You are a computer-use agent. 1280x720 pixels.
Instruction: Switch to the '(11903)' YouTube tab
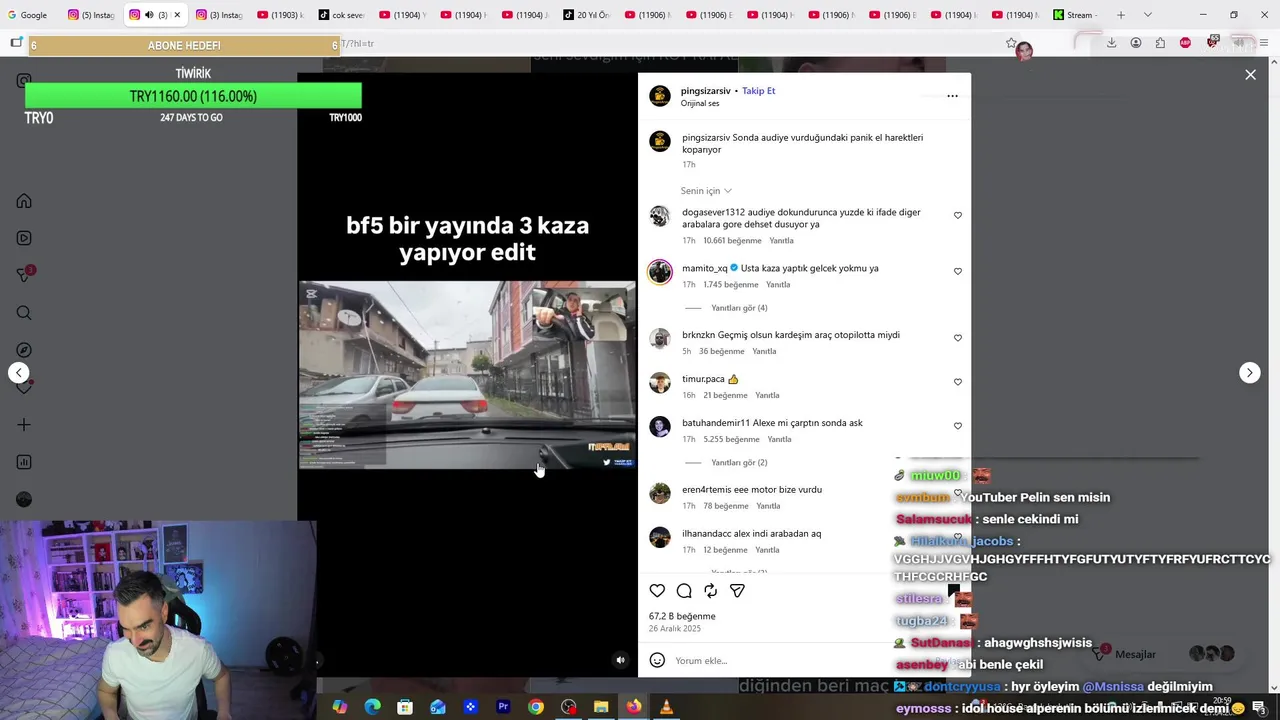(x=279, y=15)
